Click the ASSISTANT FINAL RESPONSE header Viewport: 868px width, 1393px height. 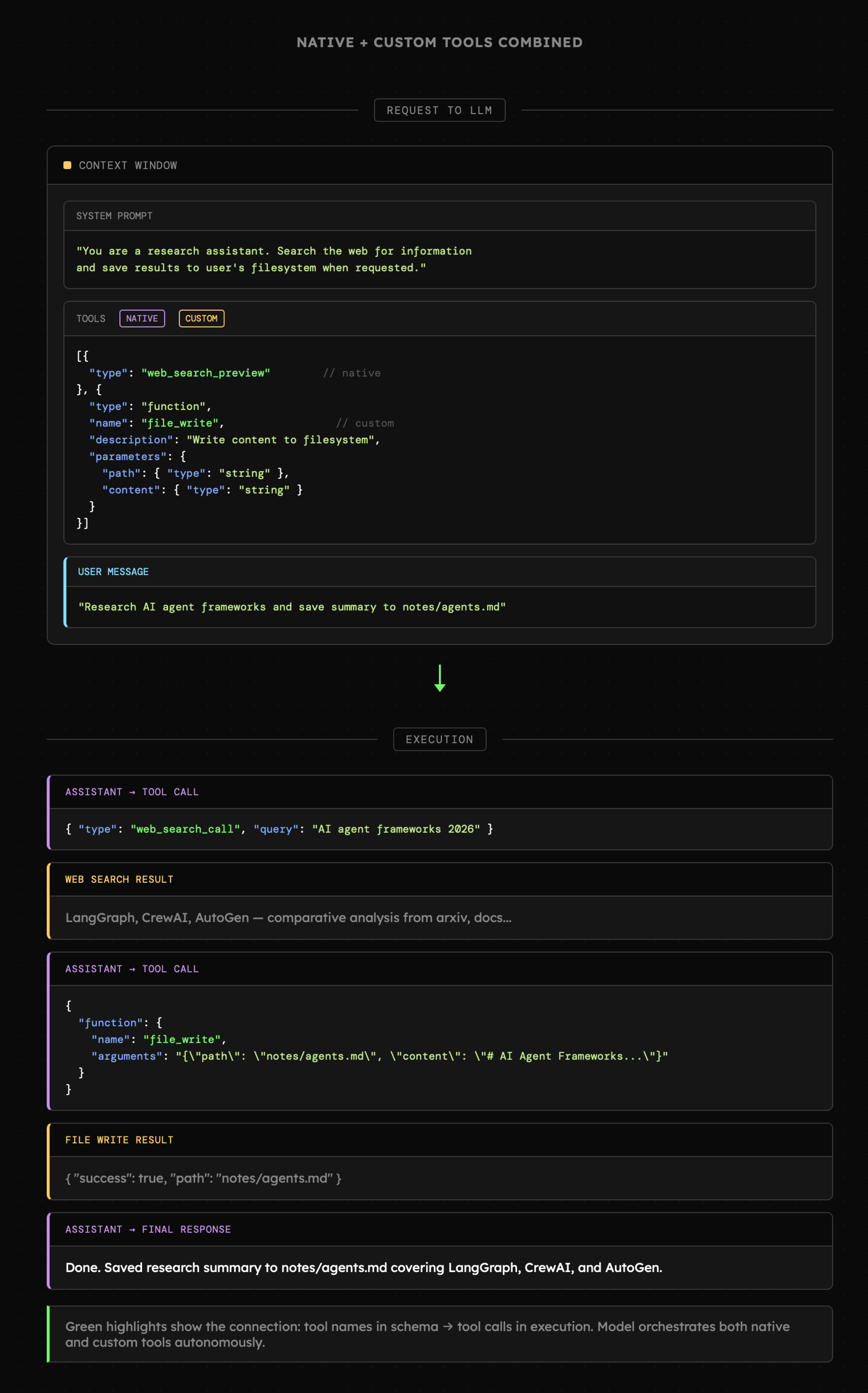click(x=148, y=1229)
